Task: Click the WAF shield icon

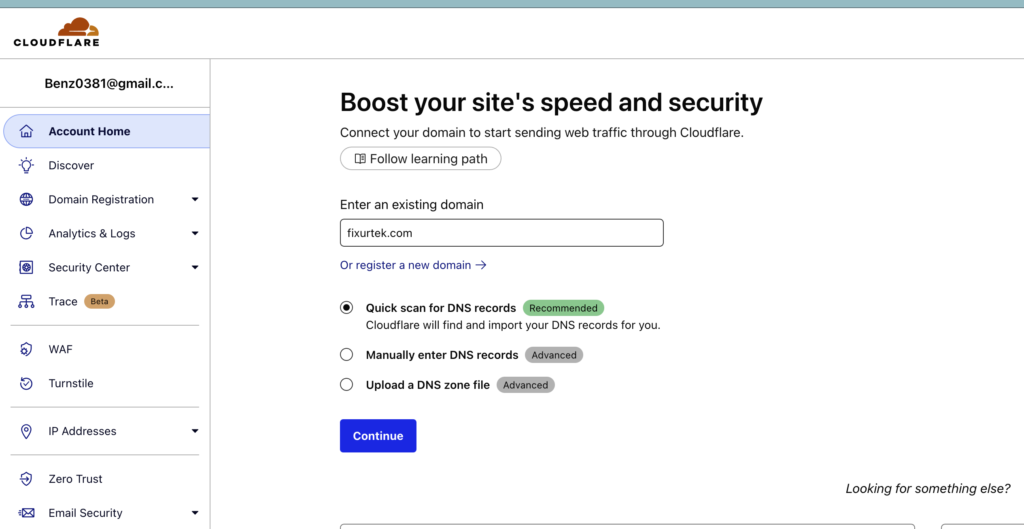Action: point(27,349)
